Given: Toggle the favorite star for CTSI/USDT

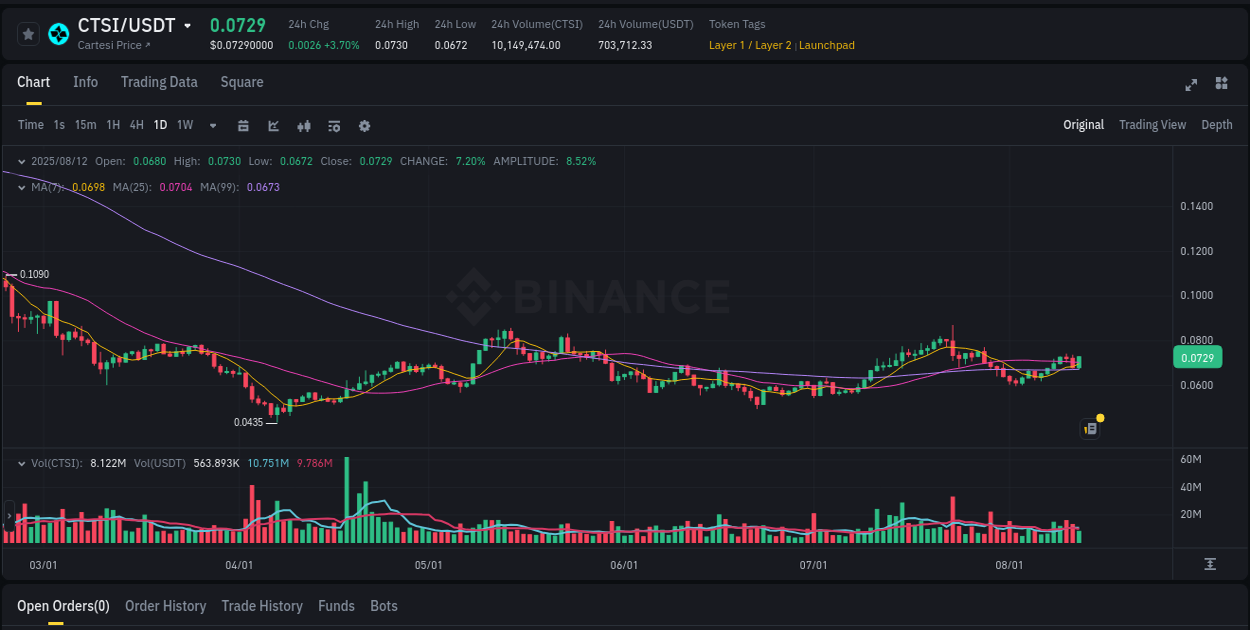Looking at the screenshot, I should pos(28,33).
